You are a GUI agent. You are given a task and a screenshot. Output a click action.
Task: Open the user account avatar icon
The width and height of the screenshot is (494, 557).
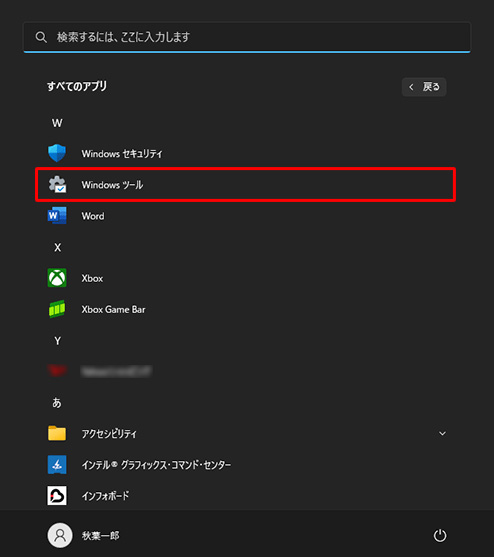pyautogui.click(x=60, y=535)
